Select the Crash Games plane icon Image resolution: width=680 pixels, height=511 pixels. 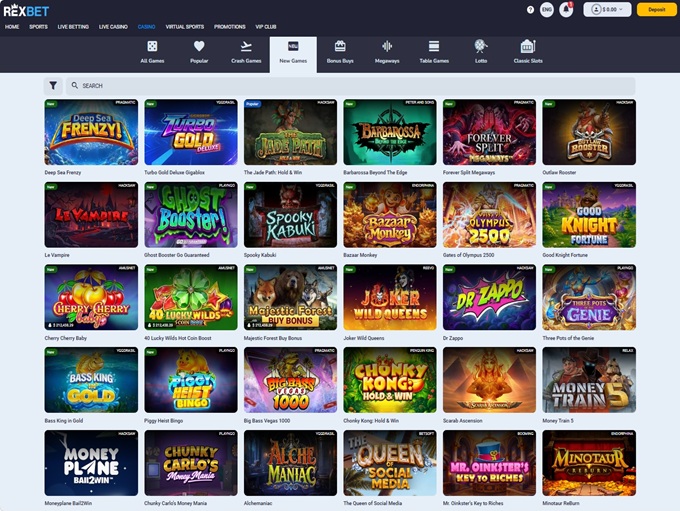pos(246,46)
